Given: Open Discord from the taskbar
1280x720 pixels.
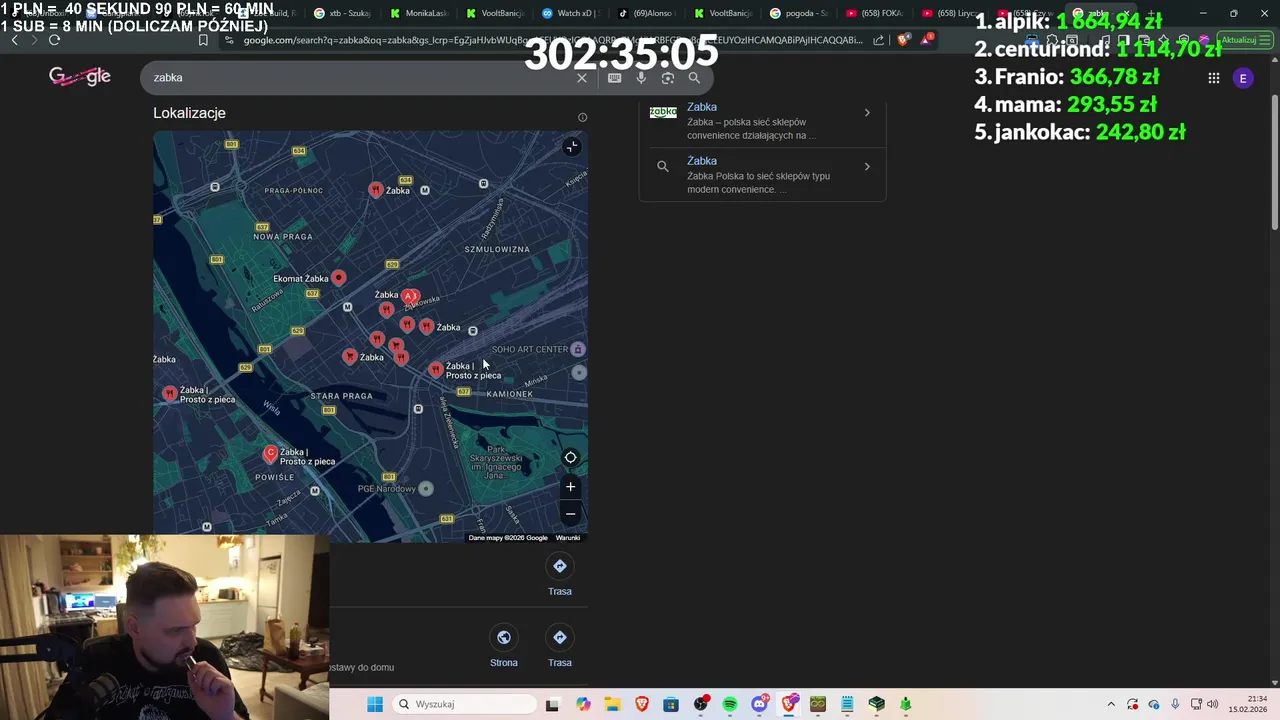Looking at the screenshot, I should tap(759, 704).
